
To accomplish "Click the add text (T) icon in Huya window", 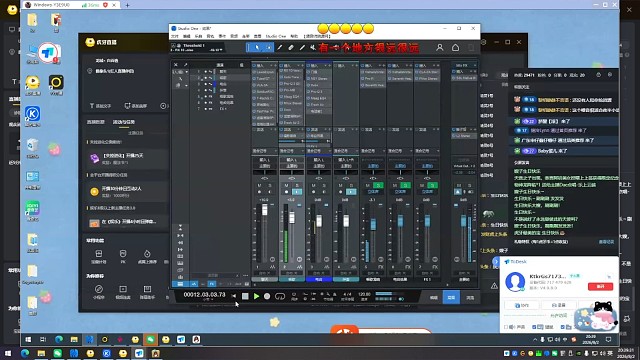I will 92,106.
